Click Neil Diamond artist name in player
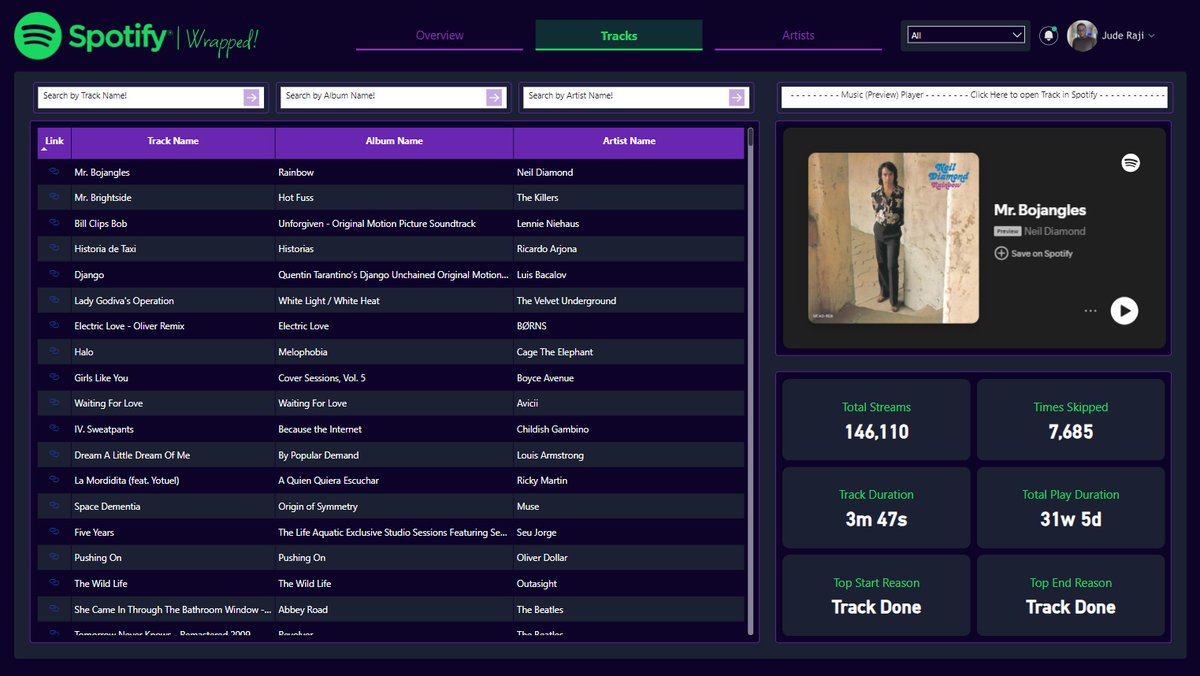Viewport: 1200px width, 676px height. (x=1054, y=231)
